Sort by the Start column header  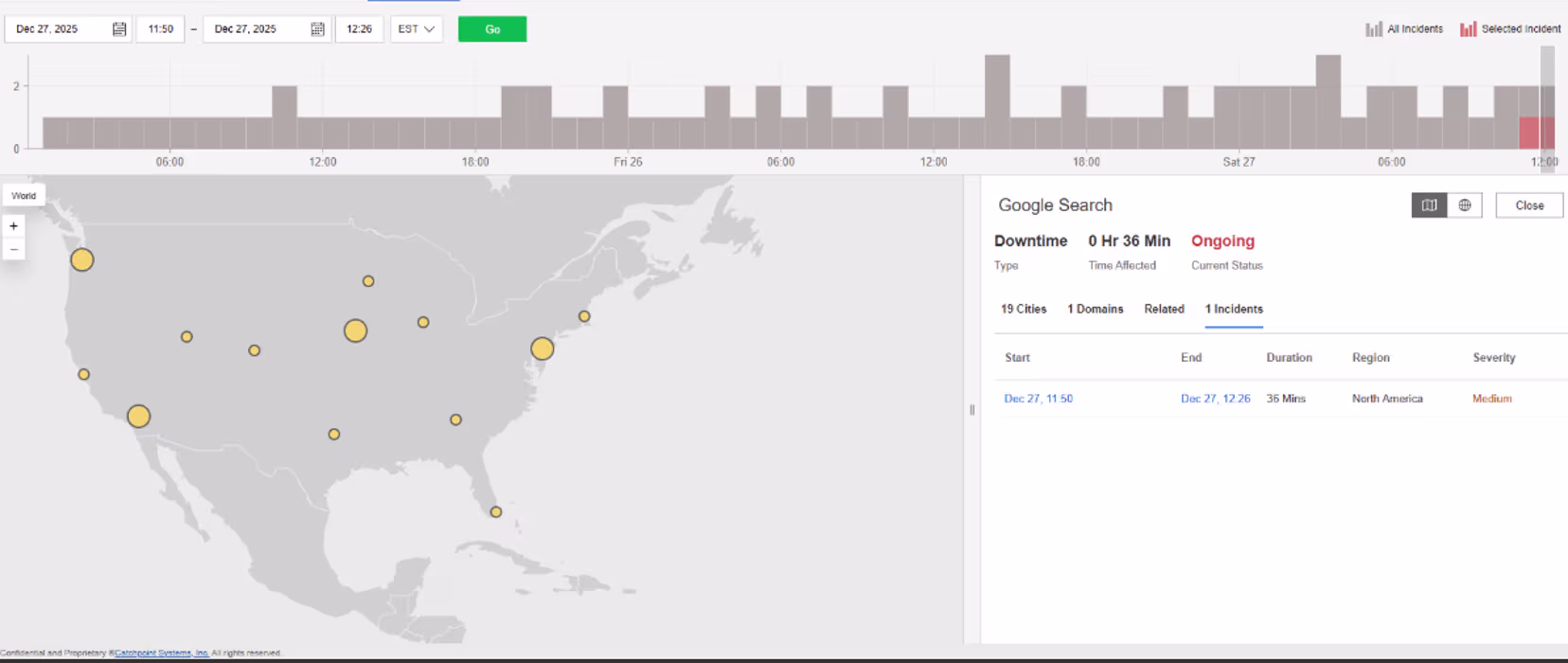(1018, 358)
